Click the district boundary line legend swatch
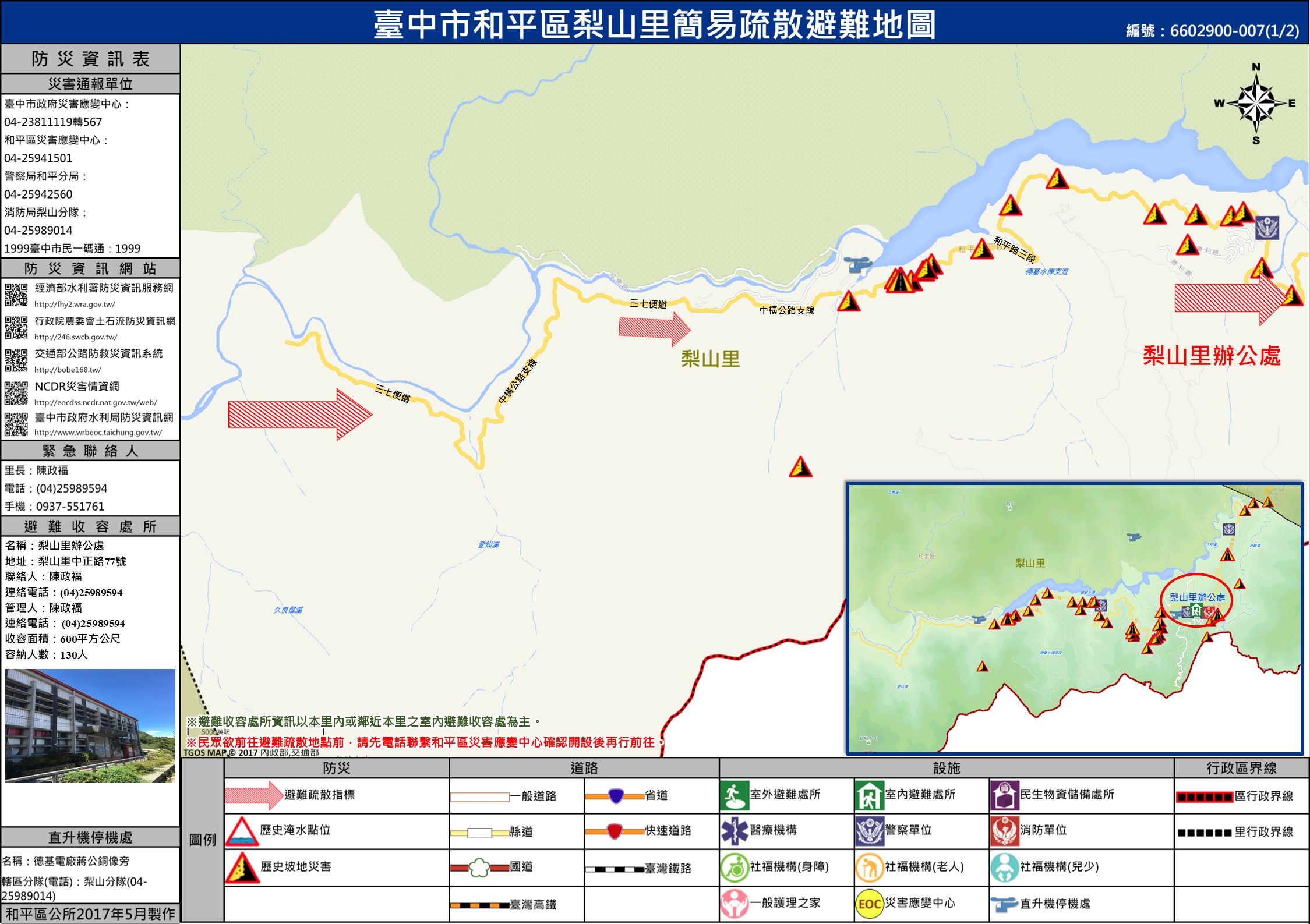This screenshot has height=924, width=1310. tap(1203, 796)
